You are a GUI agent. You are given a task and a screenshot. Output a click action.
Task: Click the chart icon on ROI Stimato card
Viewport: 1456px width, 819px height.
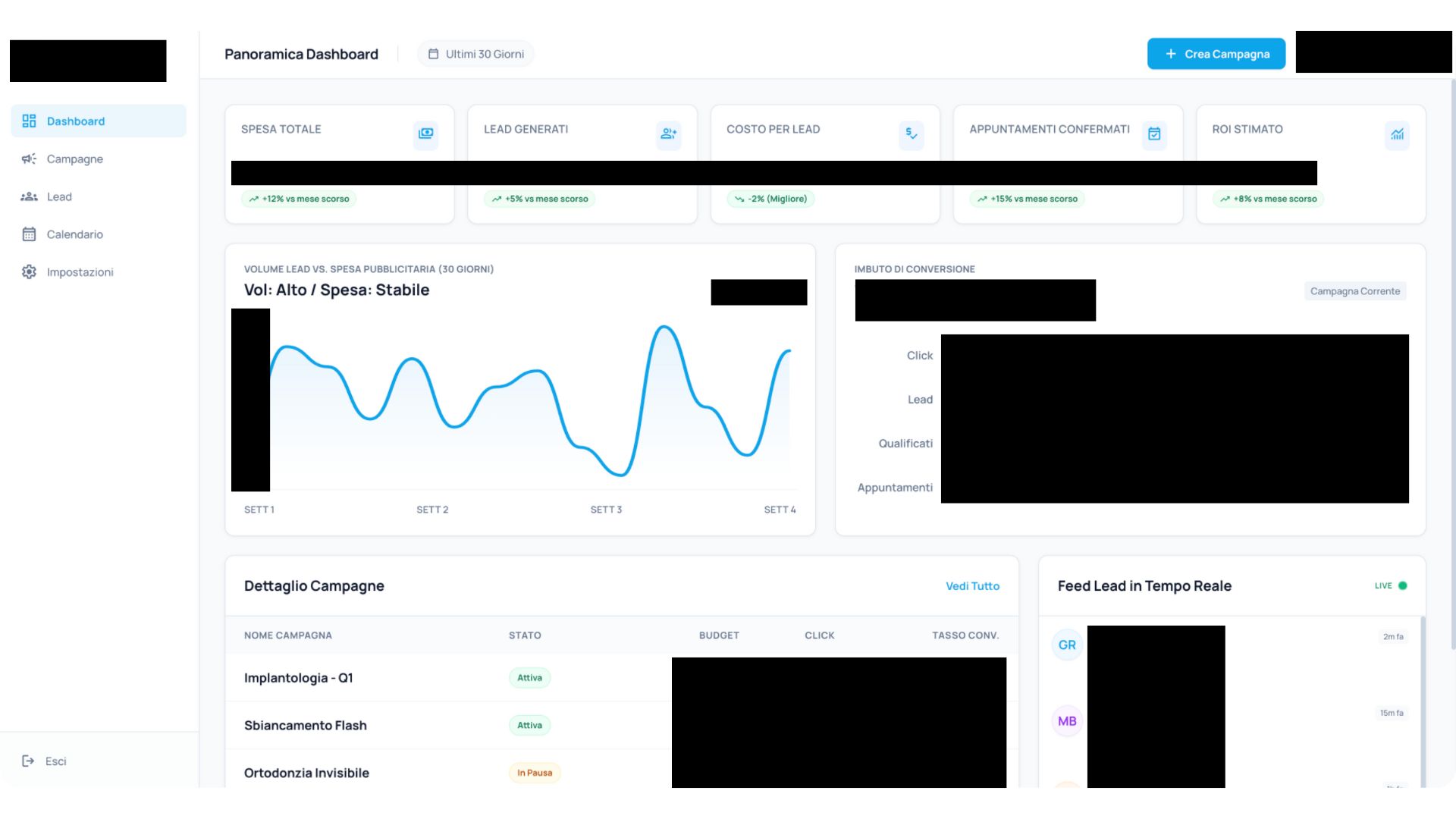1397,135
